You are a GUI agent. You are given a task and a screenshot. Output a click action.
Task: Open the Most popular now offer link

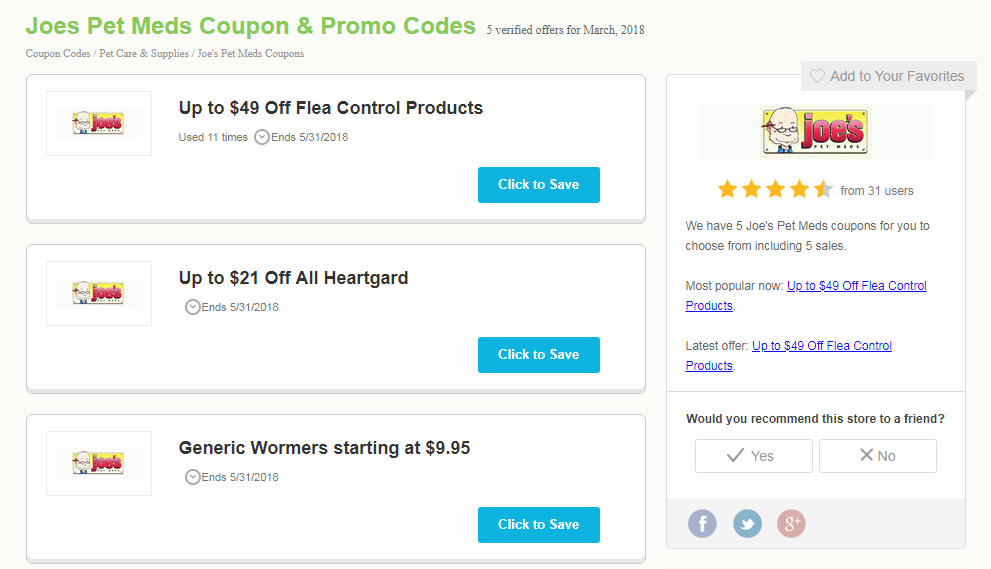[806, 295]
